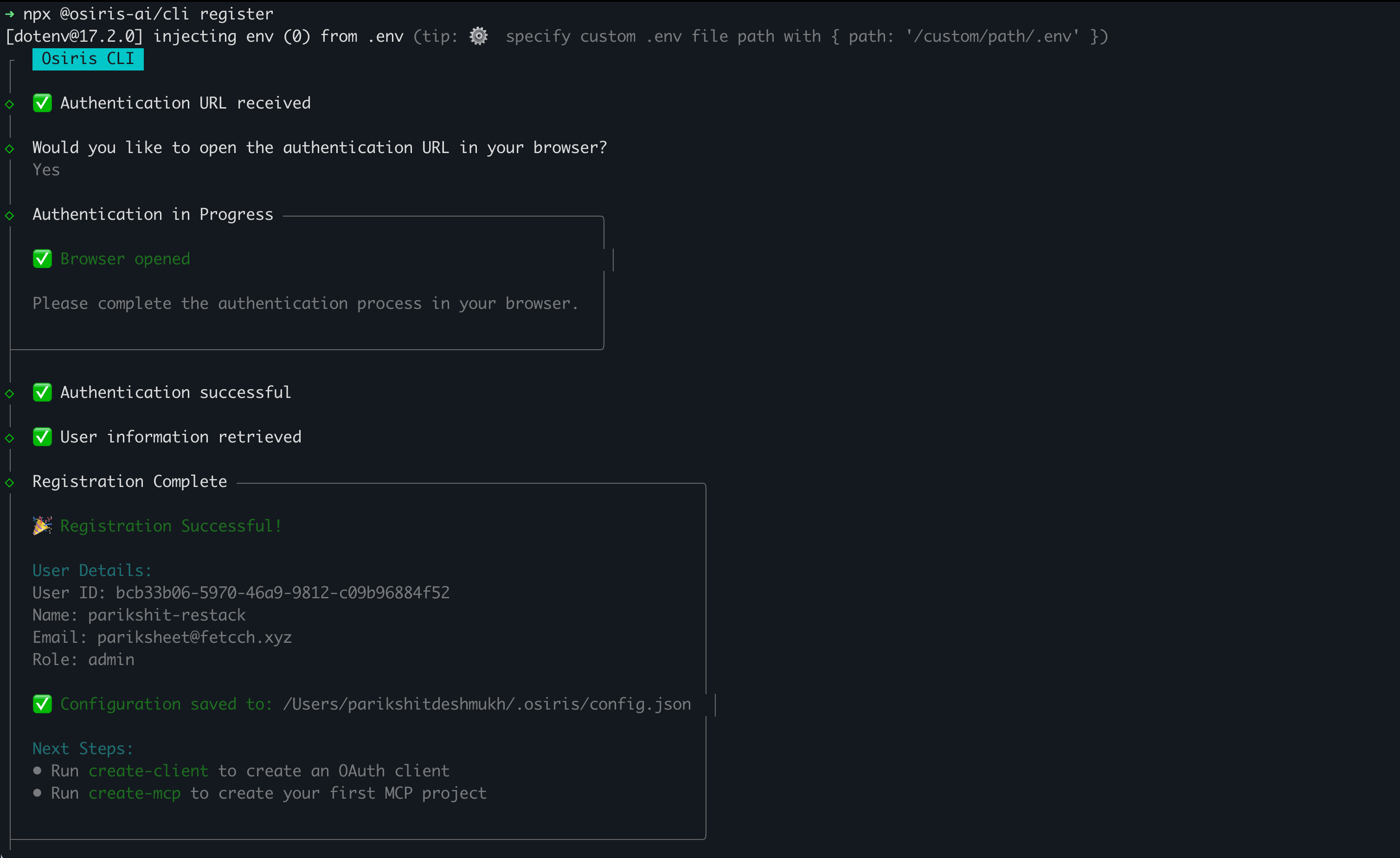Click the pariksheet@fetcch.xyz email address

coord(194,637)
